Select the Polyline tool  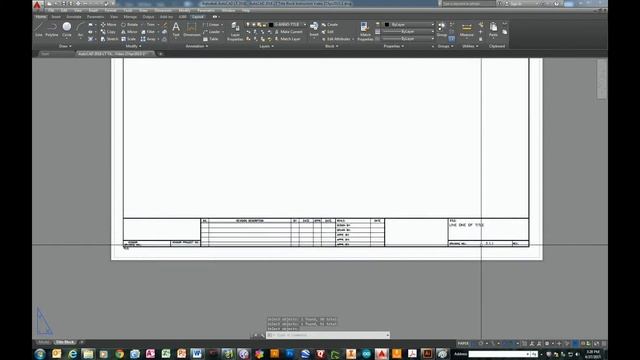[x=52, y=29]
